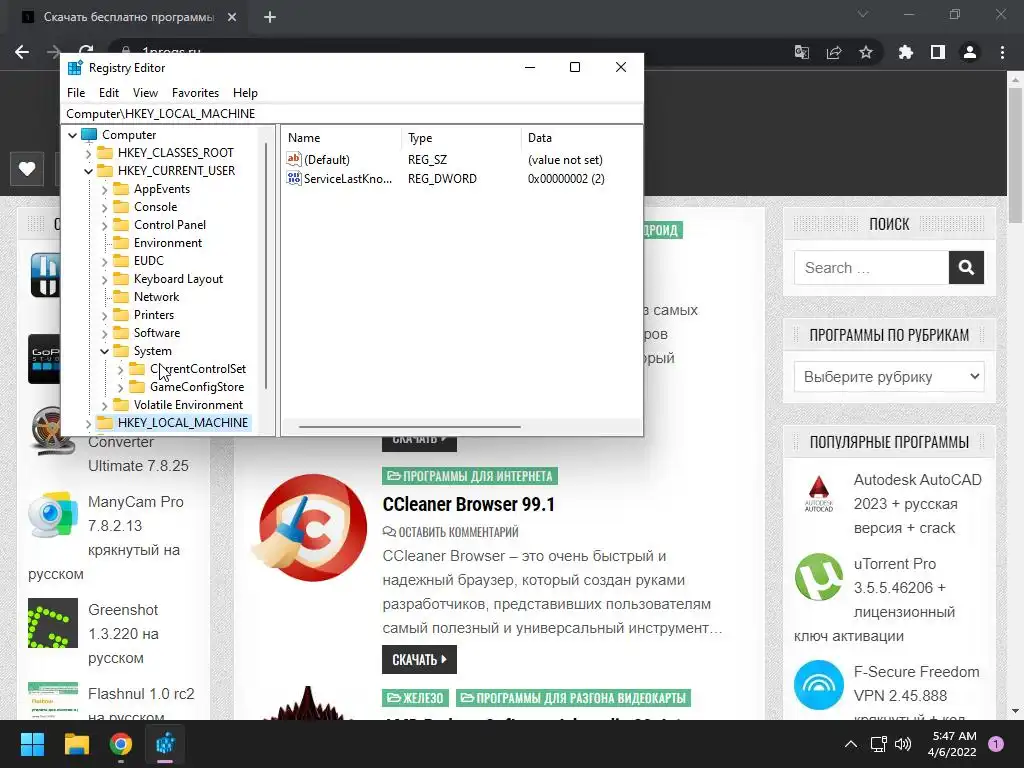Open the Edit menu in Registry Editor
The image size is (1024, 768).
[x=108, y=93]
